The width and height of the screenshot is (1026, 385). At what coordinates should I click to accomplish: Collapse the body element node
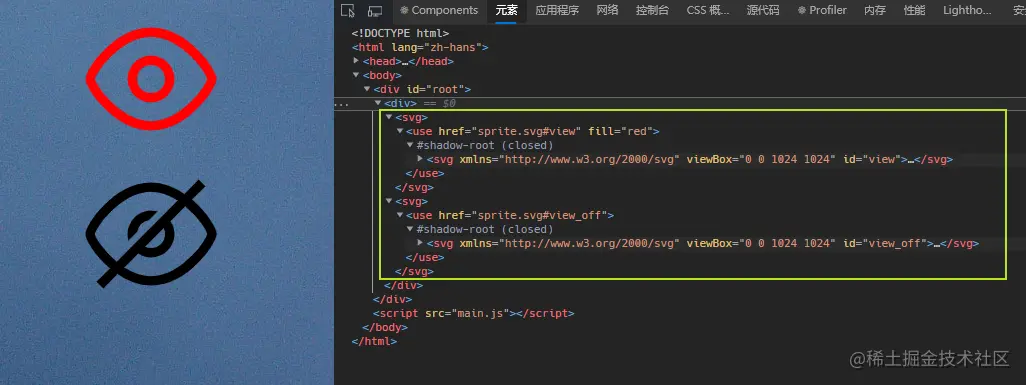click(x=357, y=75)
